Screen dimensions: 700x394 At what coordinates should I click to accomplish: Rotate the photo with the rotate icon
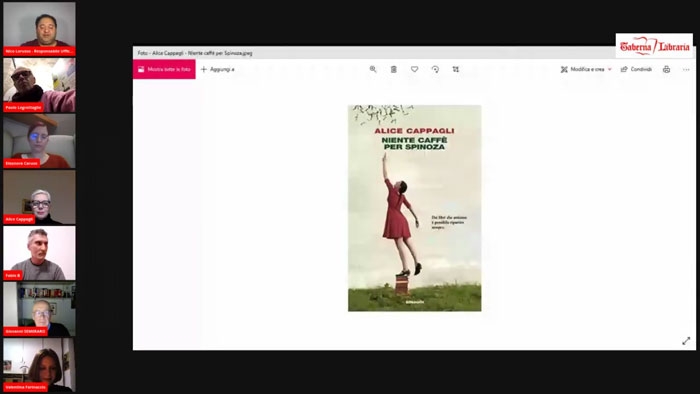(x=435, y=69)
